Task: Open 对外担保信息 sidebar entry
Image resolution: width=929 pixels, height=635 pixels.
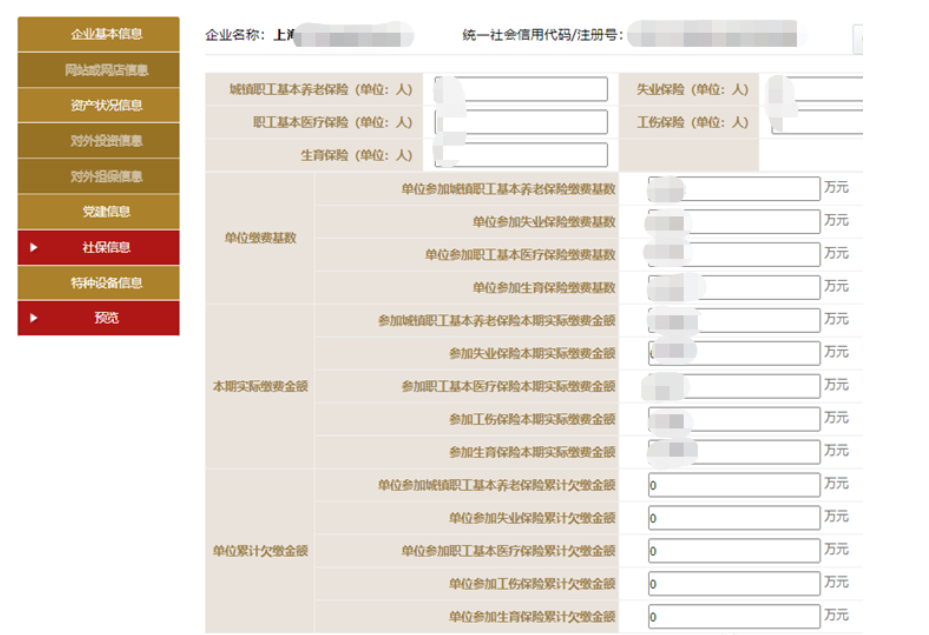Action: [98, 177]
